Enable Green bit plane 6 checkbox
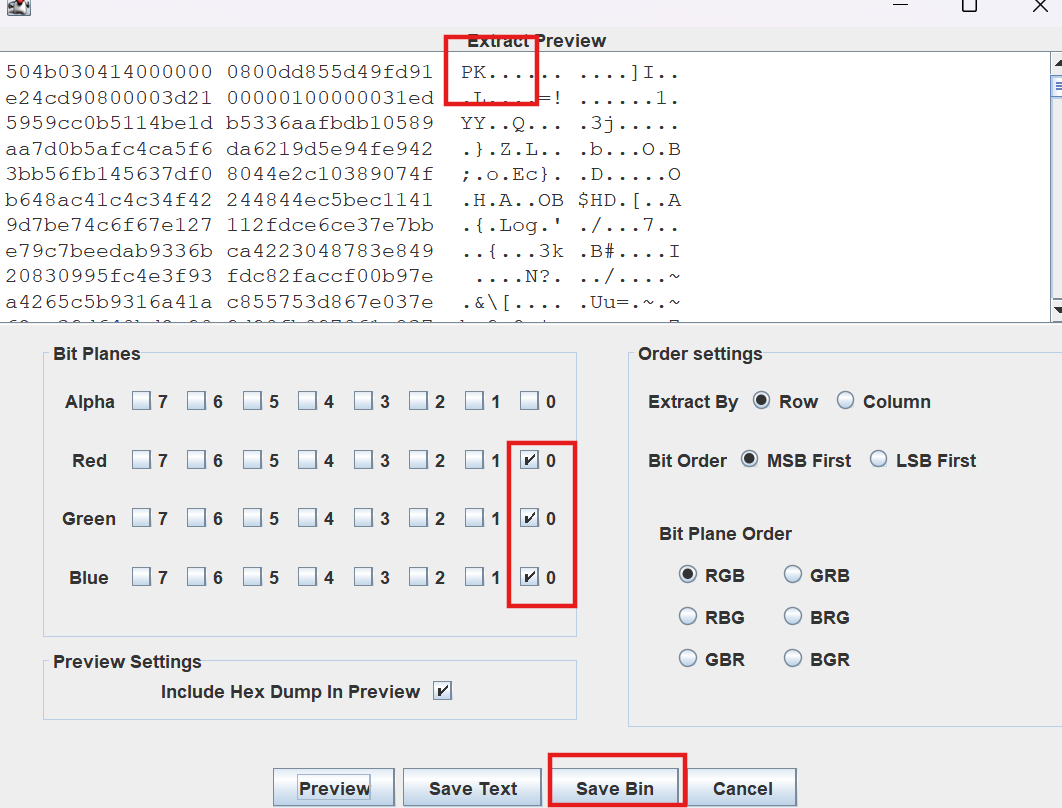Viewport: 1062px width, 808px height. tap(196, 518)
